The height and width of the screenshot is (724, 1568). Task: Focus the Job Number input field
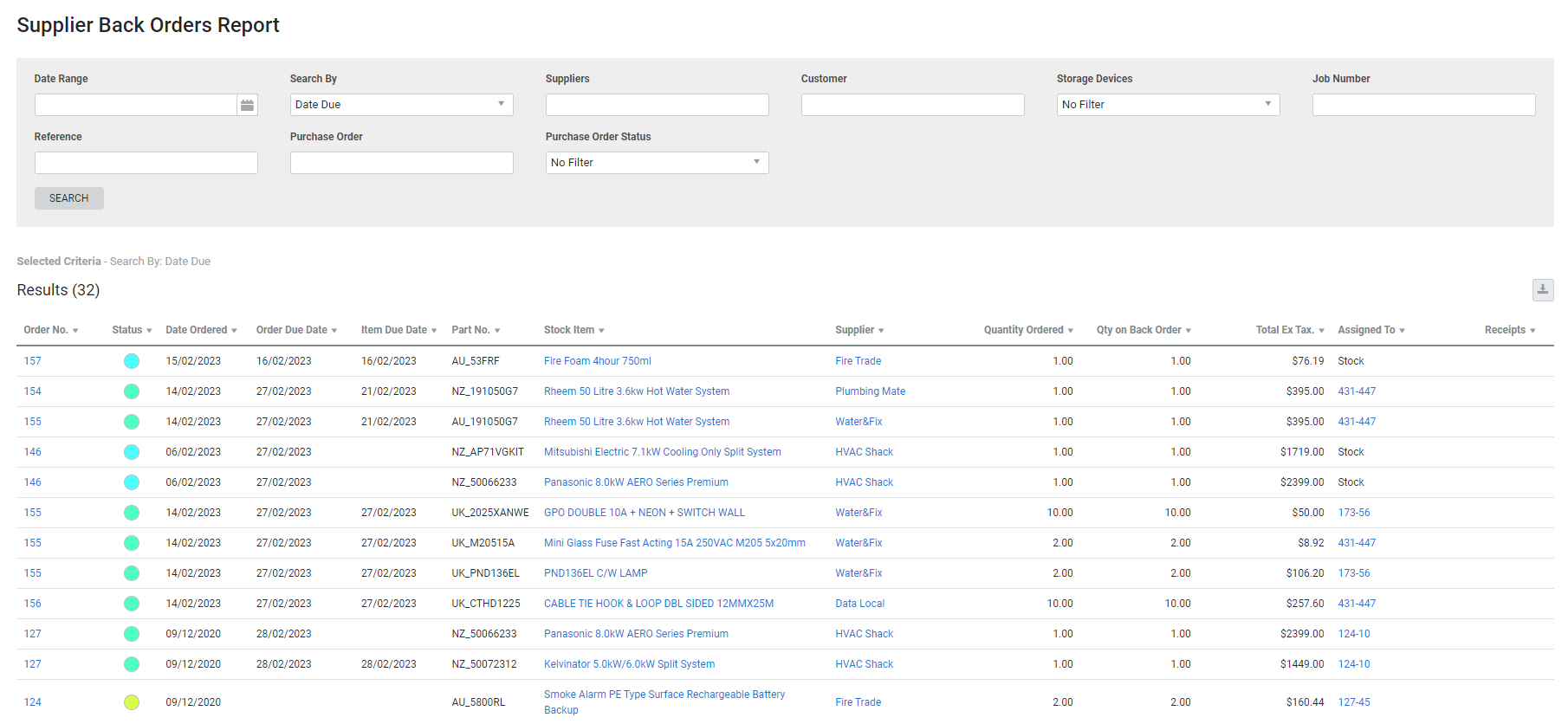pos(1424,105)
